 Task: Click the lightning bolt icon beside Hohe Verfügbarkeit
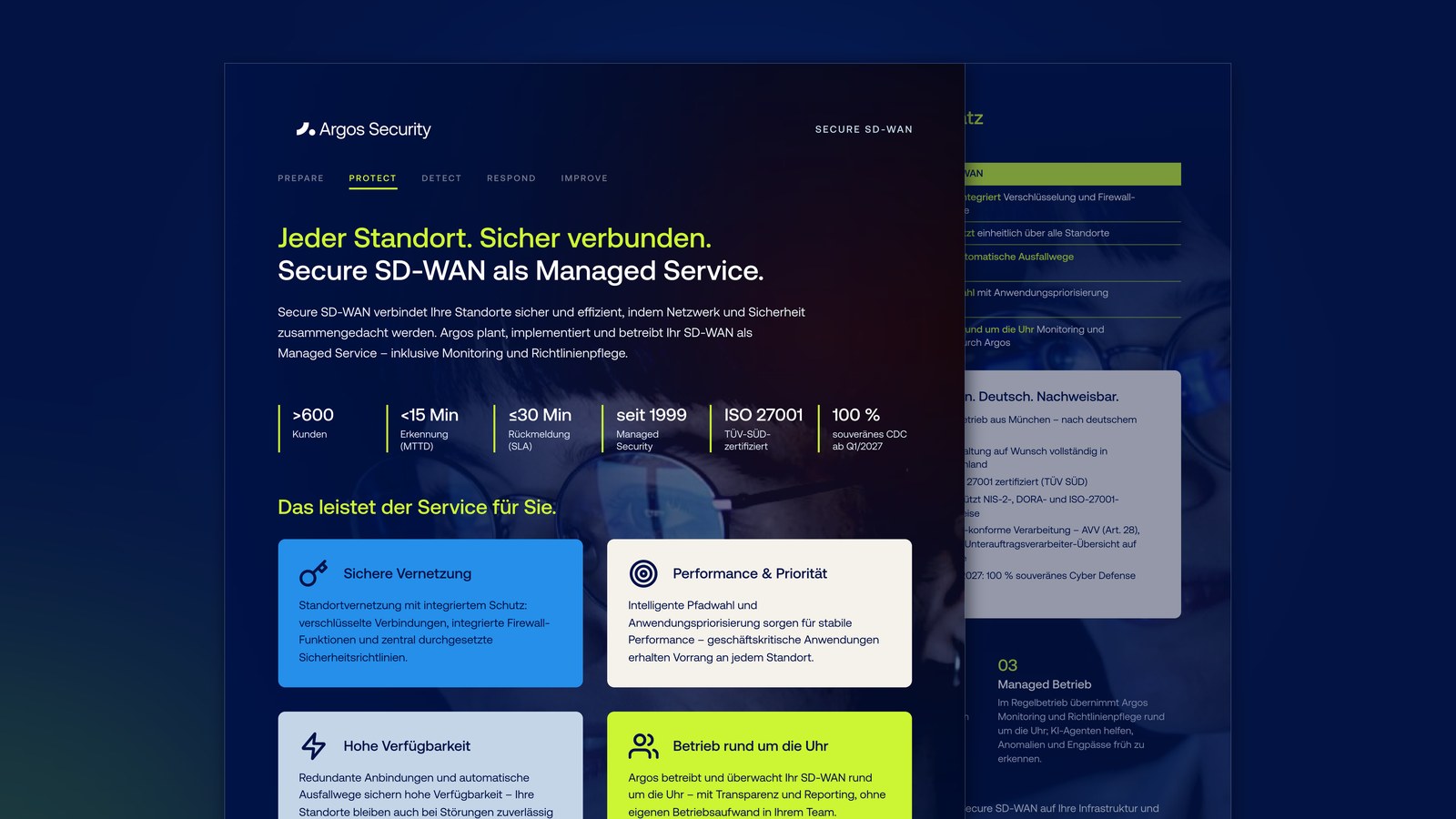(314, 746)
